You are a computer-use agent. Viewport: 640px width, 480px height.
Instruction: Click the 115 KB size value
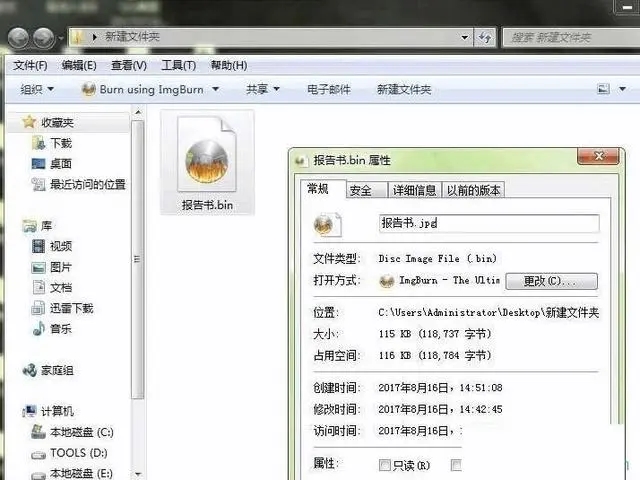[435, 334]
